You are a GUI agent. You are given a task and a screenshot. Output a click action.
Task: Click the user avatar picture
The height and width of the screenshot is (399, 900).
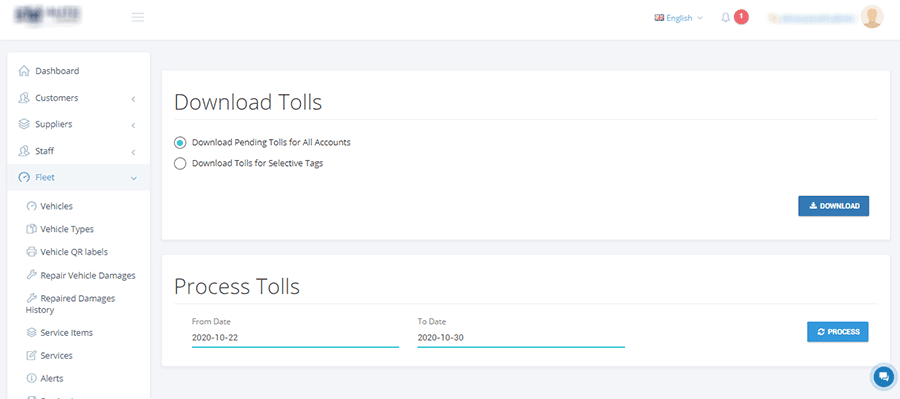(x=872, y=17)
